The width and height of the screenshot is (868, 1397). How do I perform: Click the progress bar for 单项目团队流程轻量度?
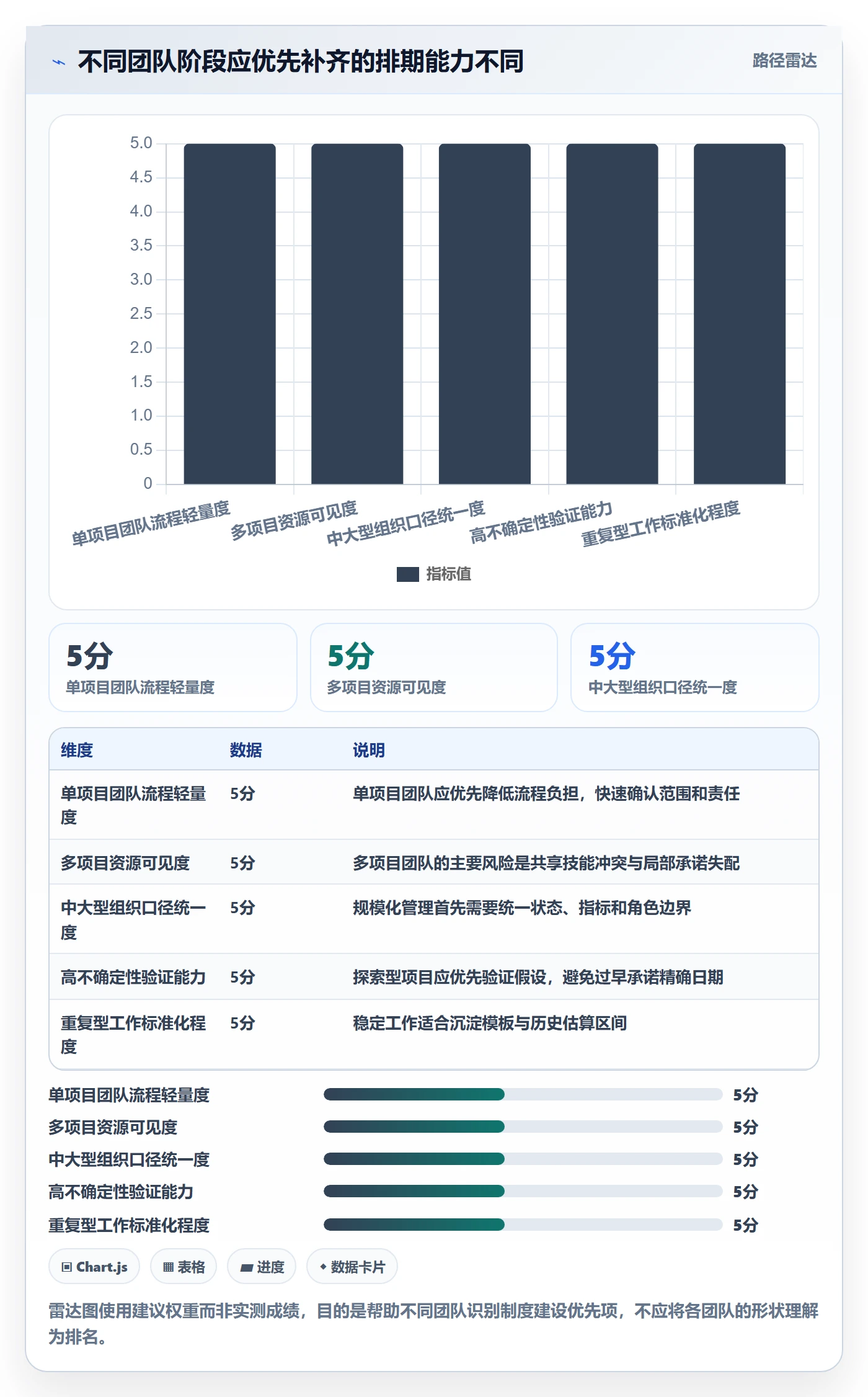point(523,1094)
